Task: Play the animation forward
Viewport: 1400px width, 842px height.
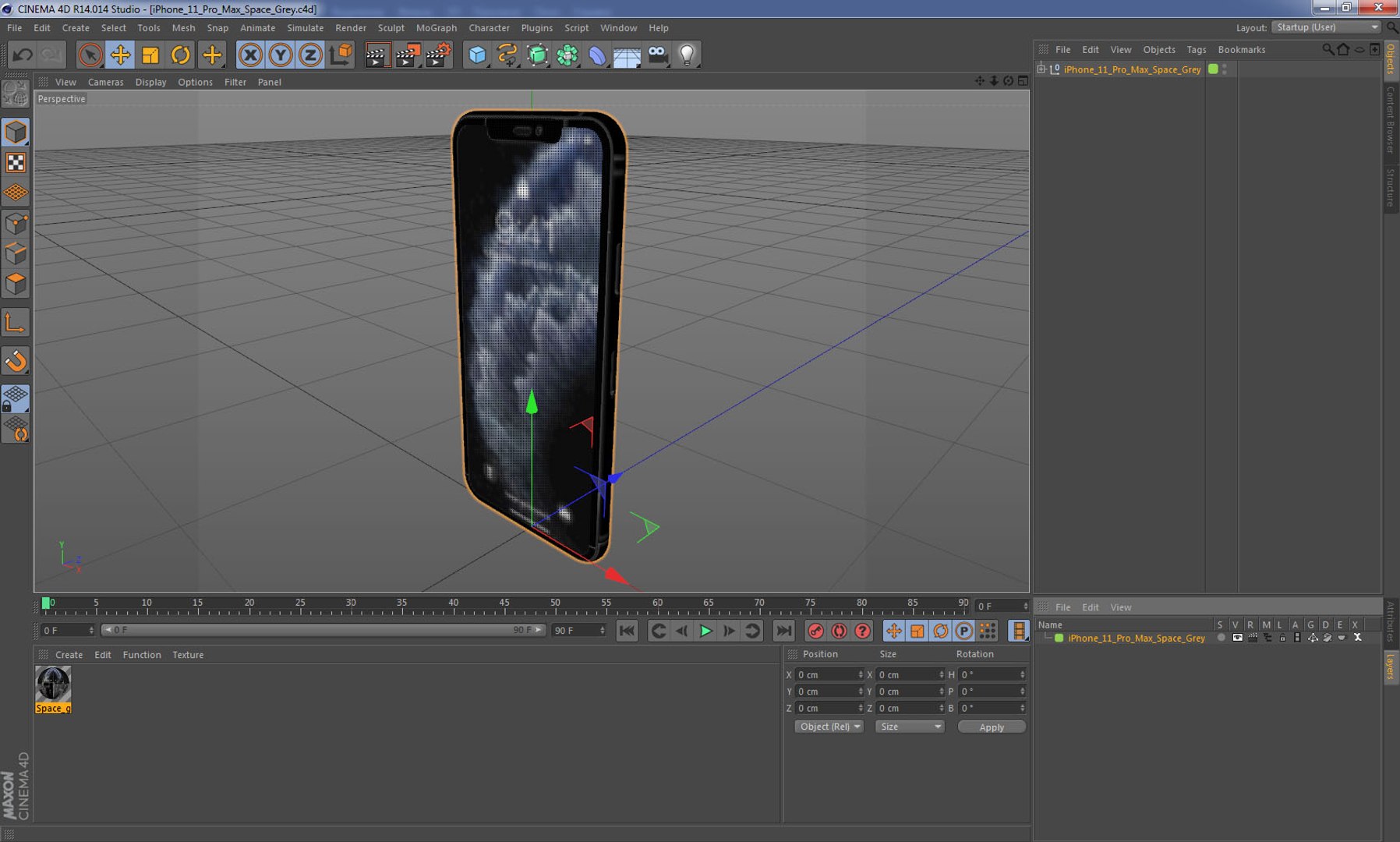Action: [705, 631]
